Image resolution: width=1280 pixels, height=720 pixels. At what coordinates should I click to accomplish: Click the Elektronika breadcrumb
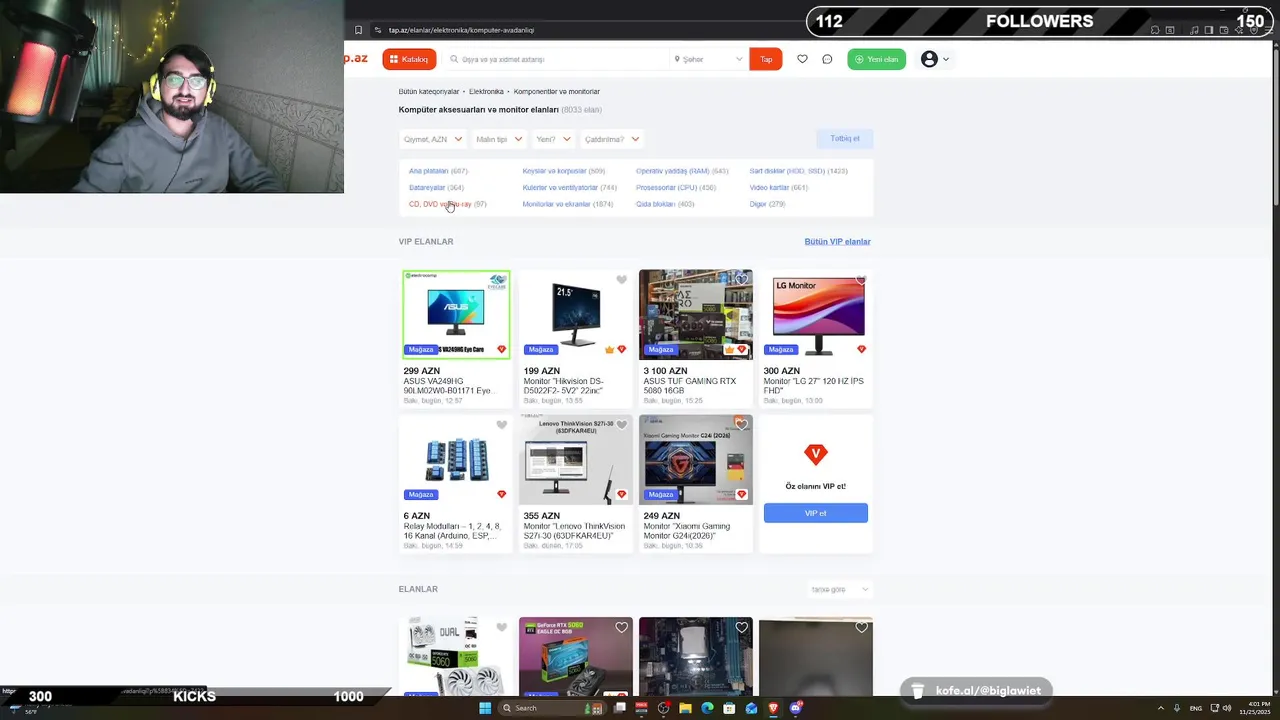tap(486, 91)
